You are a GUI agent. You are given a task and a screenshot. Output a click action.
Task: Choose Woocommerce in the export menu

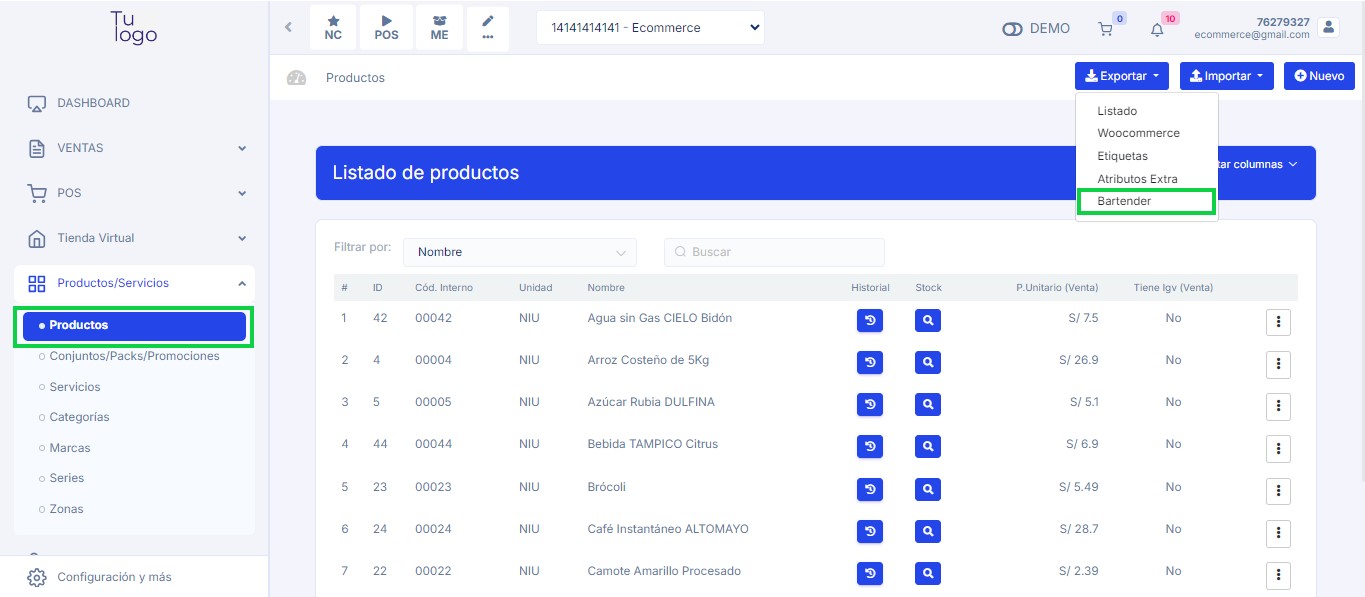tap(1138, 133)
